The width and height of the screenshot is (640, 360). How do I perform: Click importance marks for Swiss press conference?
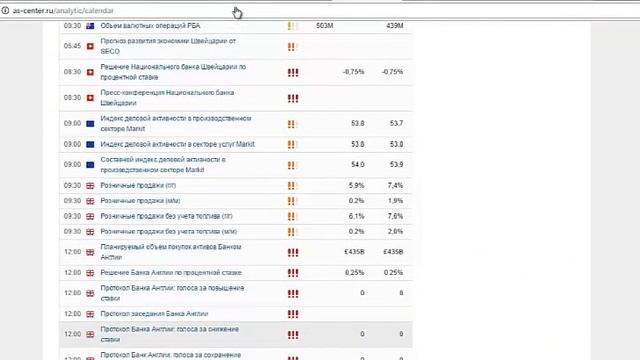coord(293,98)
